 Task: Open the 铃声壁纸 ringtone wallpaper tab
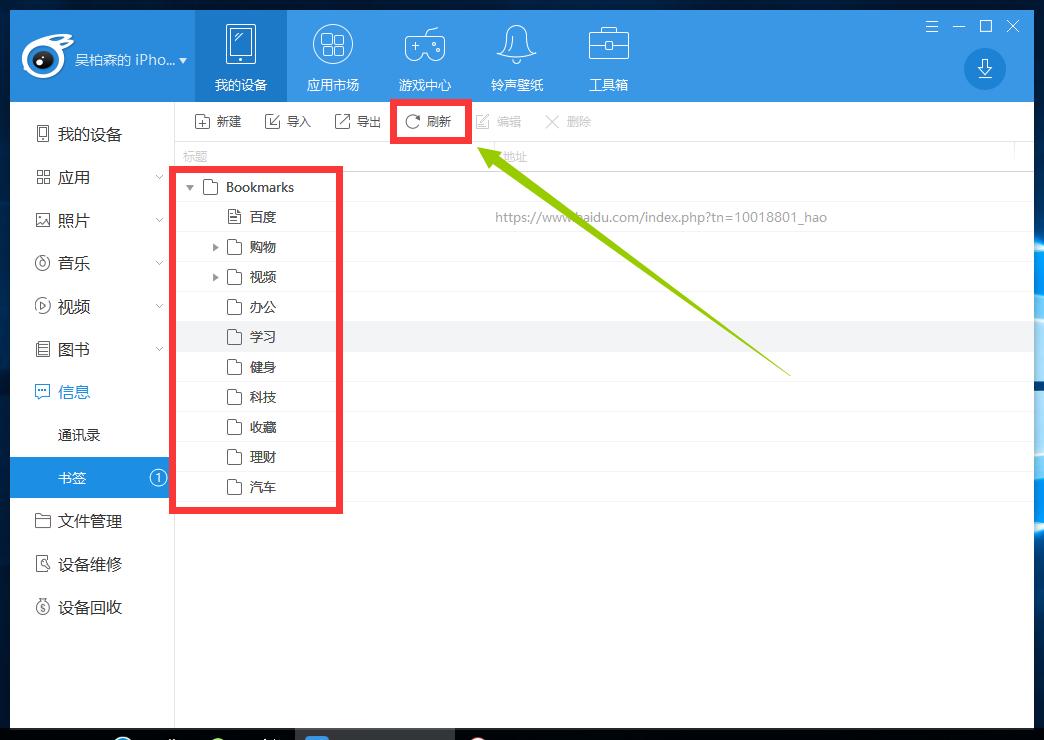[x=516, y=57]
